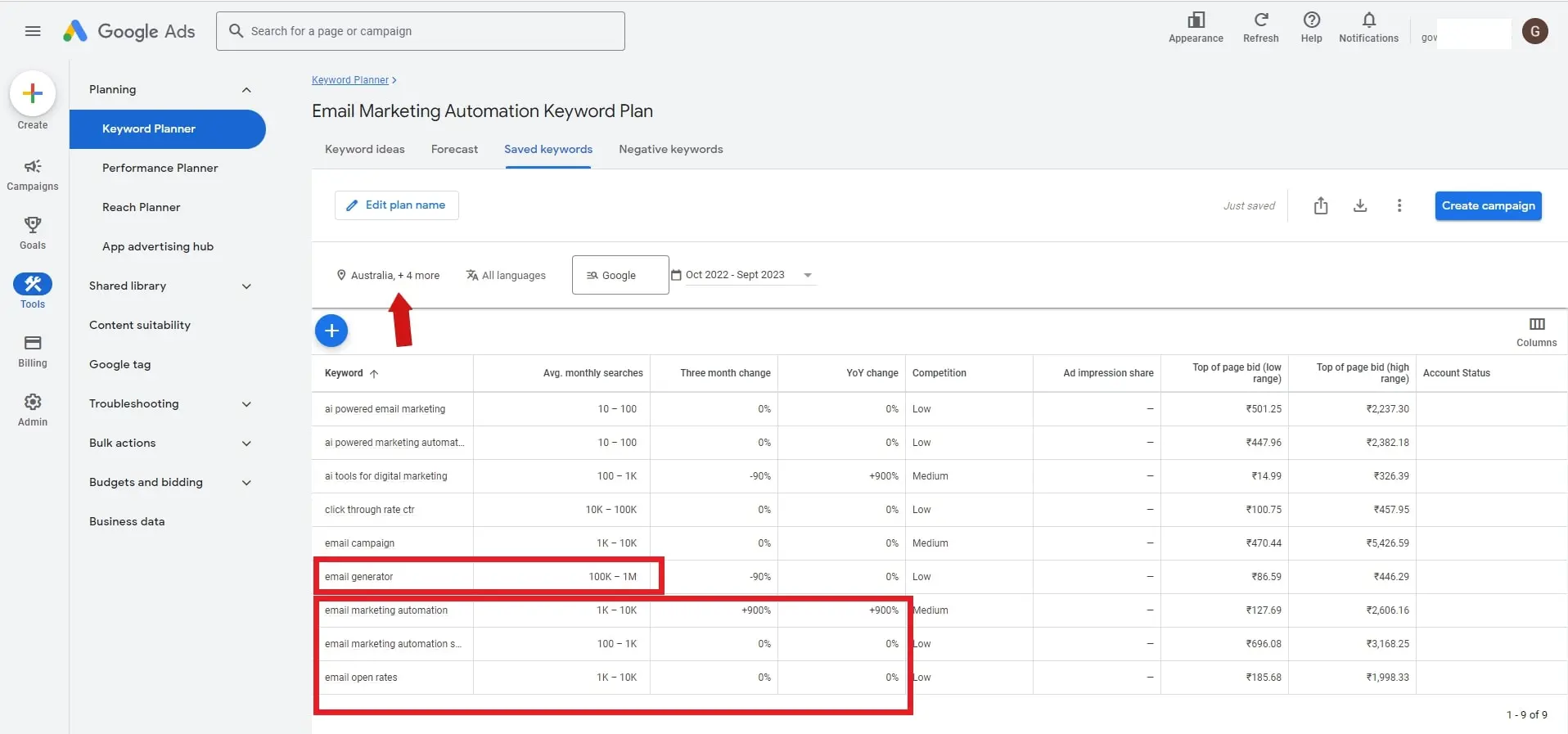Expand the Shared library section
Image resolution: width=1568 pixels, height=734 pixels.
pyautogui.click(x=246, y=286)
